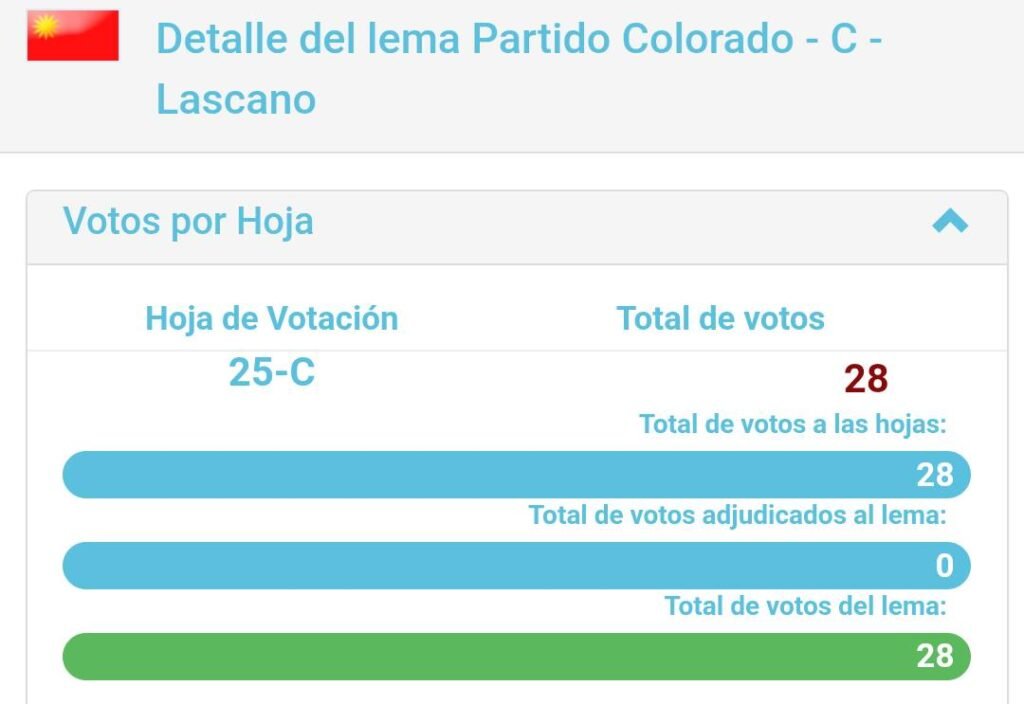Viewport: 1024px width, 704px height.
Task: Click the Total de votos a las hojas label
Action: coord(793,424)
